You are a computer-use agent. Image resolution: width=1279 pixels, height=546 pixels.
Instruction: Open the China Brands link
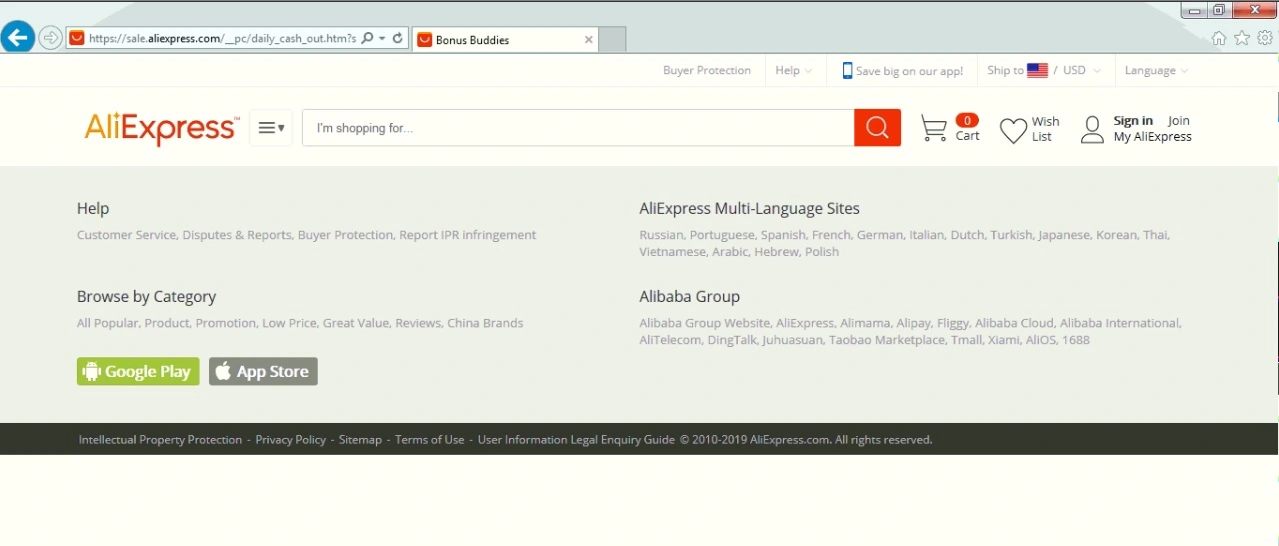pyautogui.click(x=485, y=323)
